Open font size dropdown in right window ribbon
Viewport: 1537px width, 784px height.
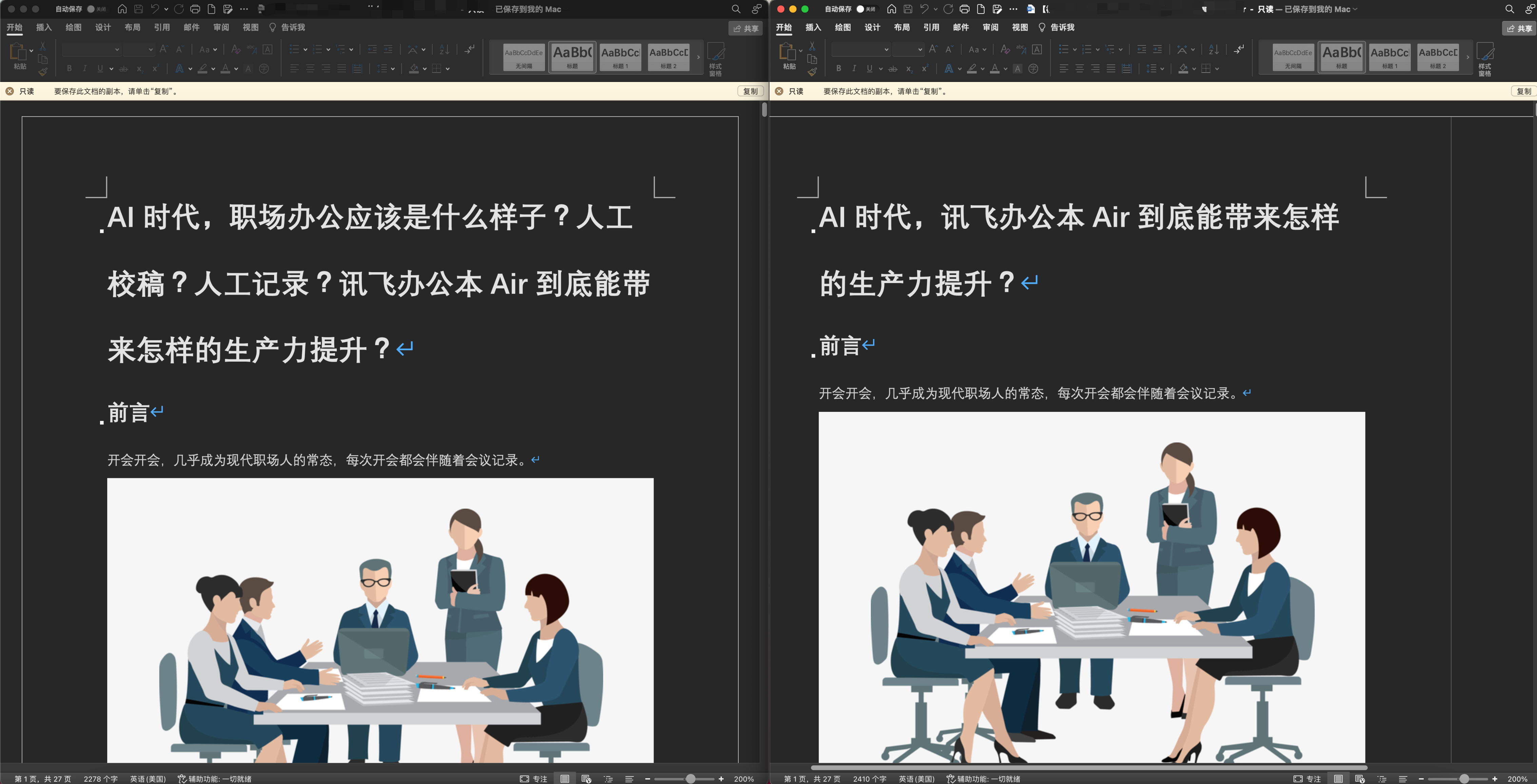[920, 49]
